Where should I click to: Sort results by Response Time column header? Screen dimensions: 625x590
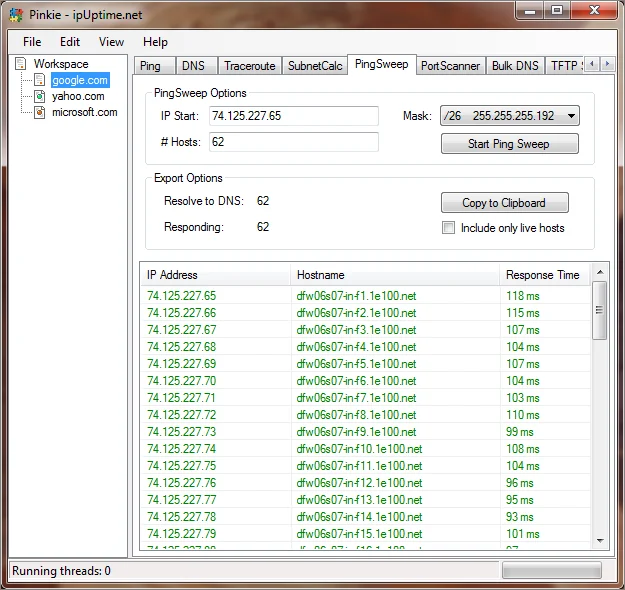pyautogui.click(x=544, y=275)
